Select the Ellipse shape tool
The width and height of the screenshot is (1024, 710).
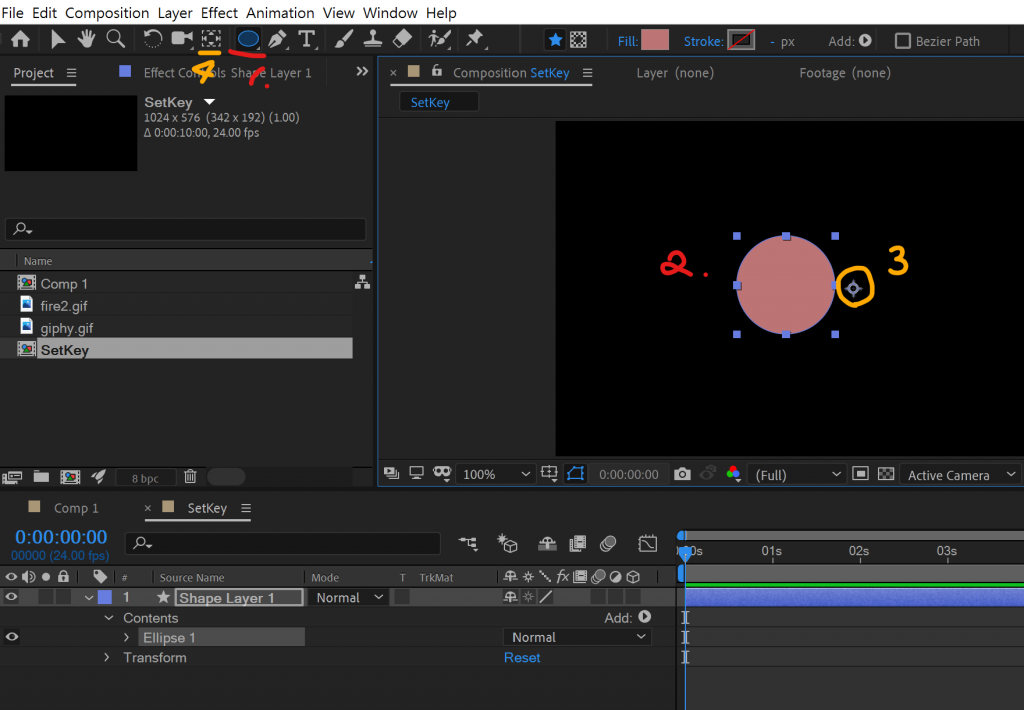pos(247,39)
